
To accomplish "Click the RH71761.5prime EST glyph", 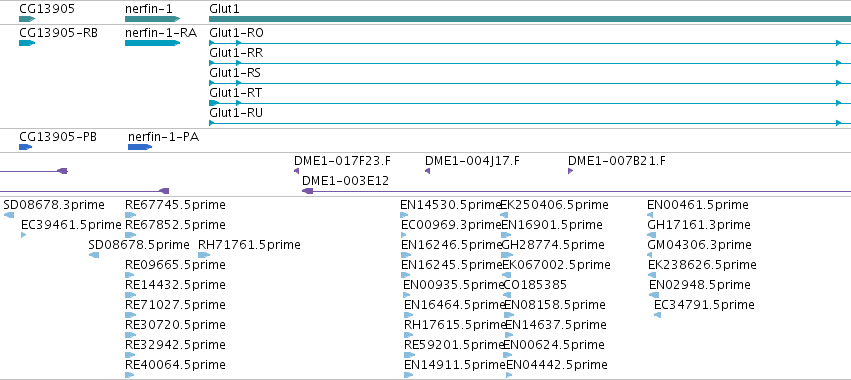I will (x=205, y=255).
